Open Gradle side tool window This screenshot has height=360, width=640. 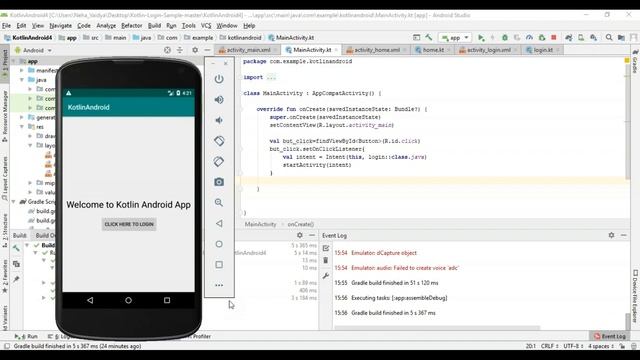click(635, 61)
